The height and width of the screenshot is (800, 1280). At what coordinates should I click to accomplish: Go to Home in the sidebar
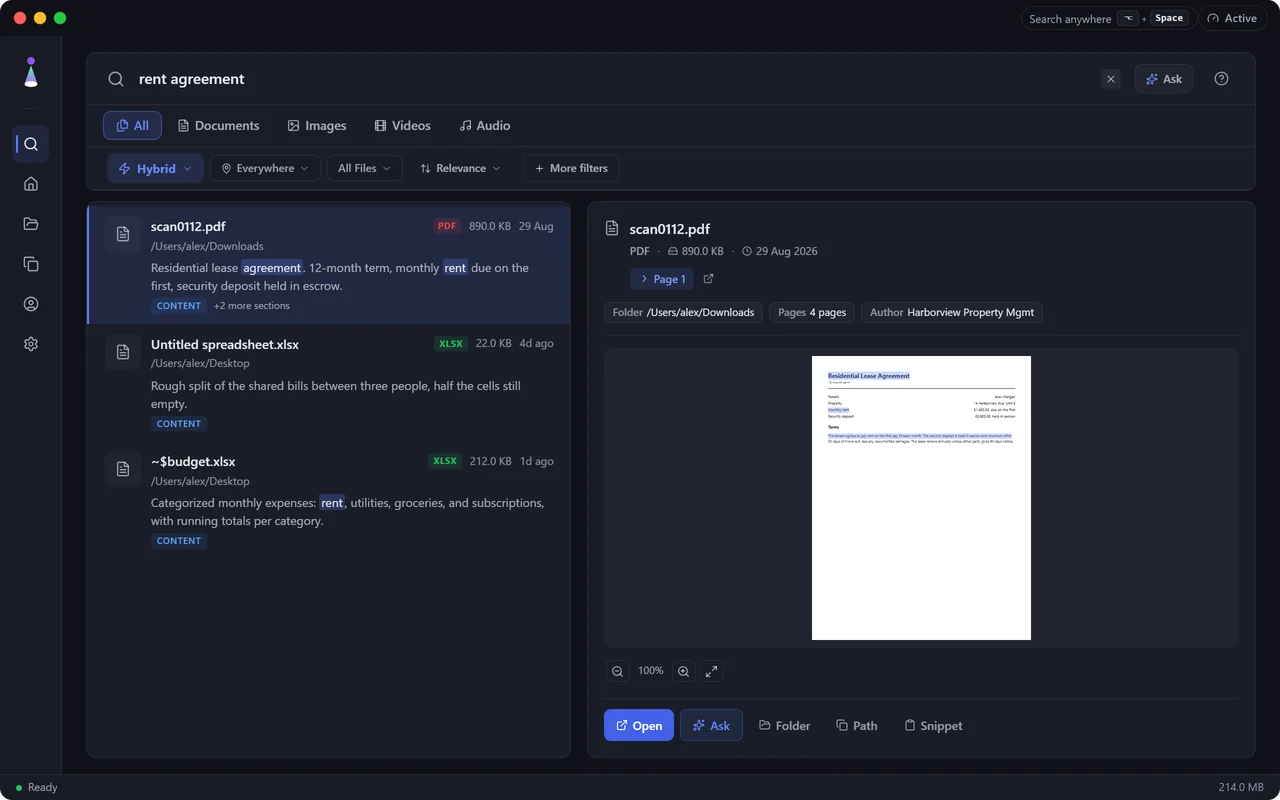click(31, 184)
